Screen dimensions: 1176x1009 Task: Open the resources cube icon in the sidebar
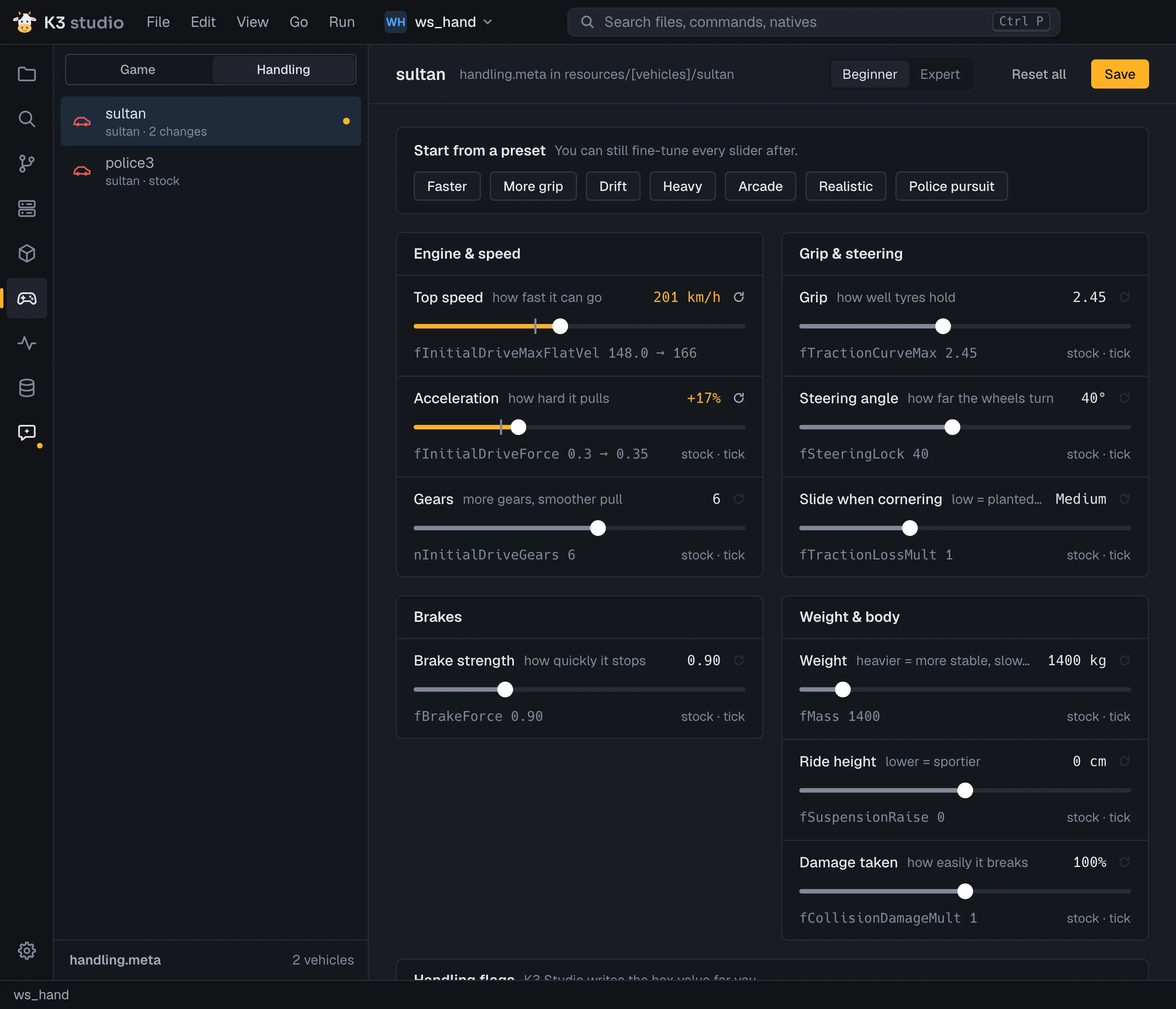(27, 254)
